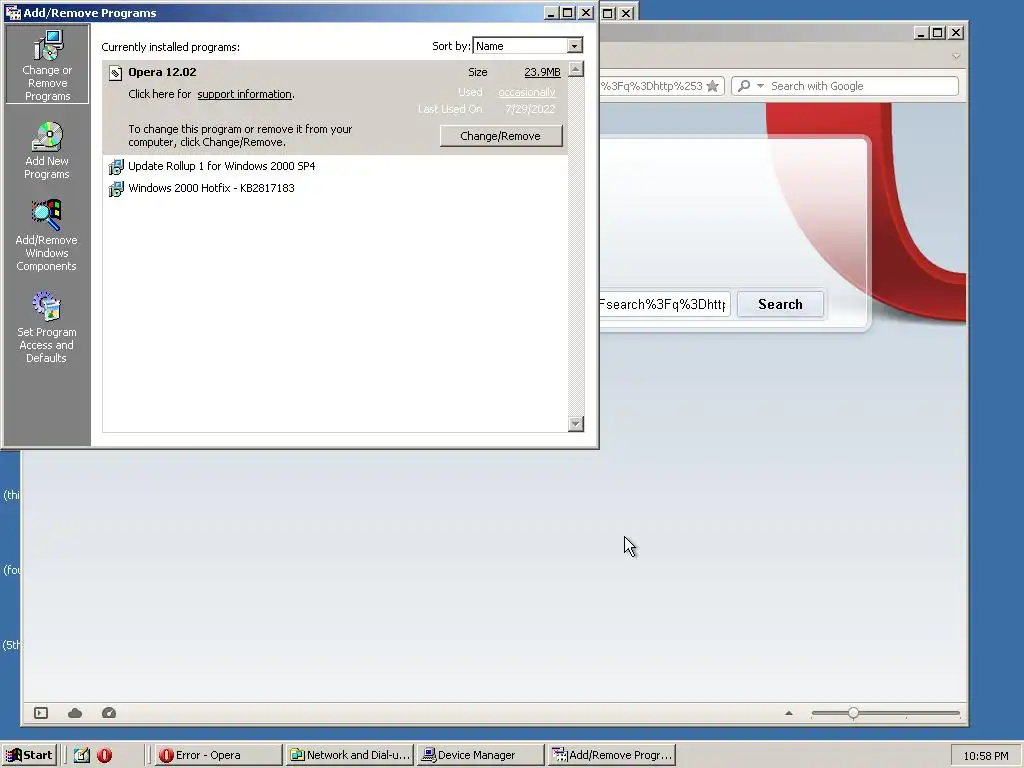Click the 10:58 PM taskbar clock
This screenshot has width=1024, height=768.
pyautogui.click(x=985, y=756)
